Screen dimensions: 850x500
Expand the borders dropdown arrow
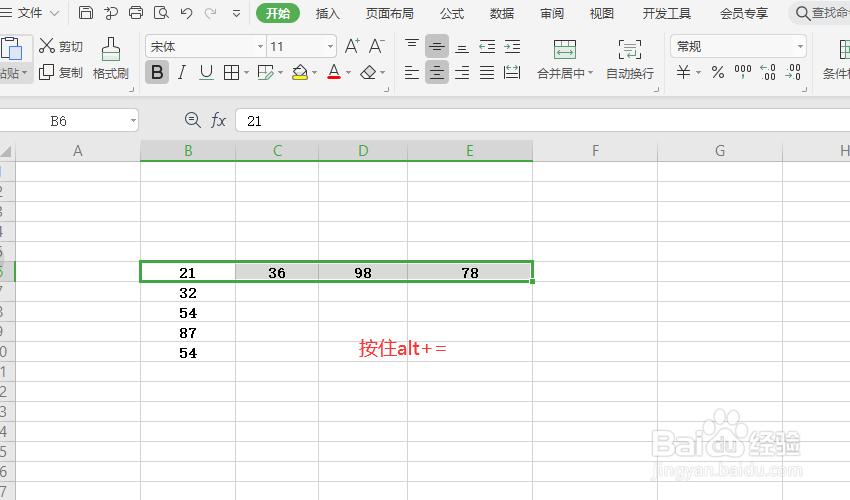pyautogui.click(x=247, y=72)
